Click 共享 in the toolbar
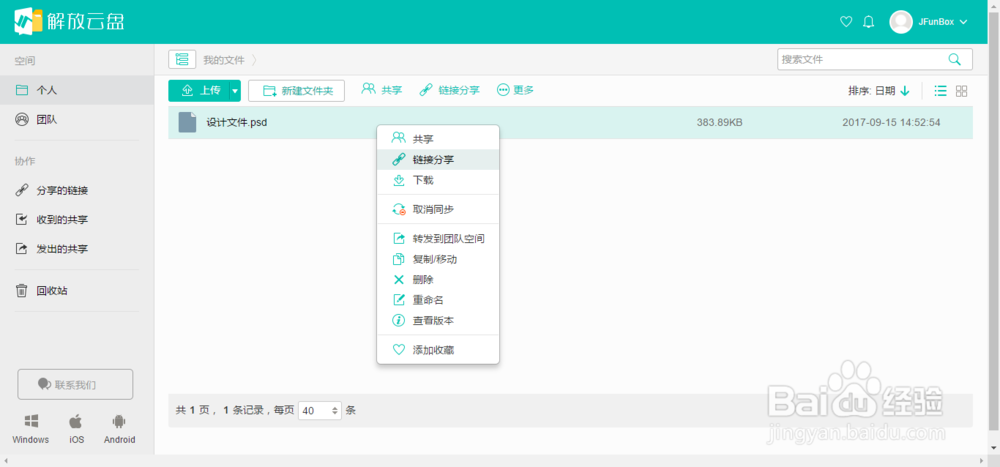This screenshot has width=1000, height=467. pos(381,90)
